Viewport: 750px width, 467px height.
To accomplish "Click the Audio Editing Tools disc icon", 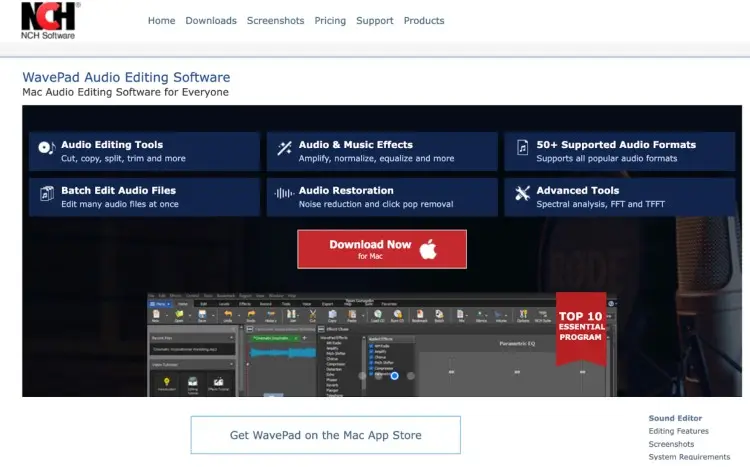I will pos(46,148).
